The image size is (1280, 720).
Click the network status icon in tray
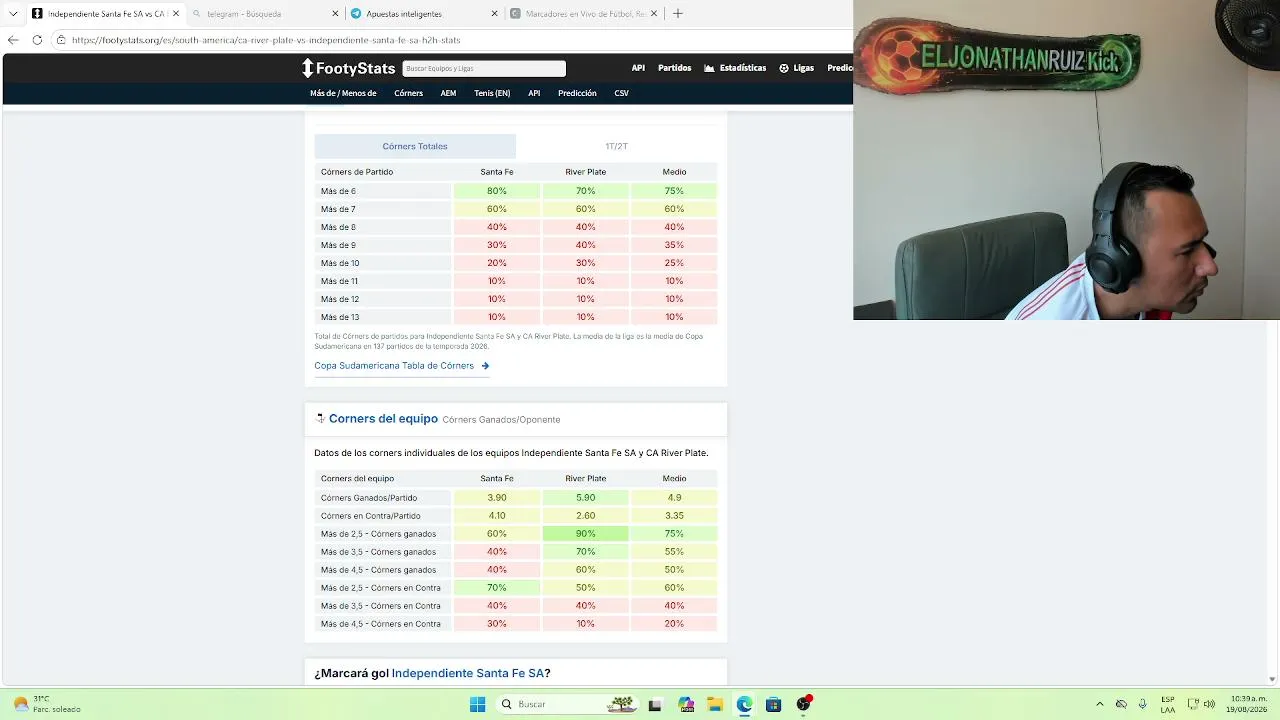[1193, 704]
